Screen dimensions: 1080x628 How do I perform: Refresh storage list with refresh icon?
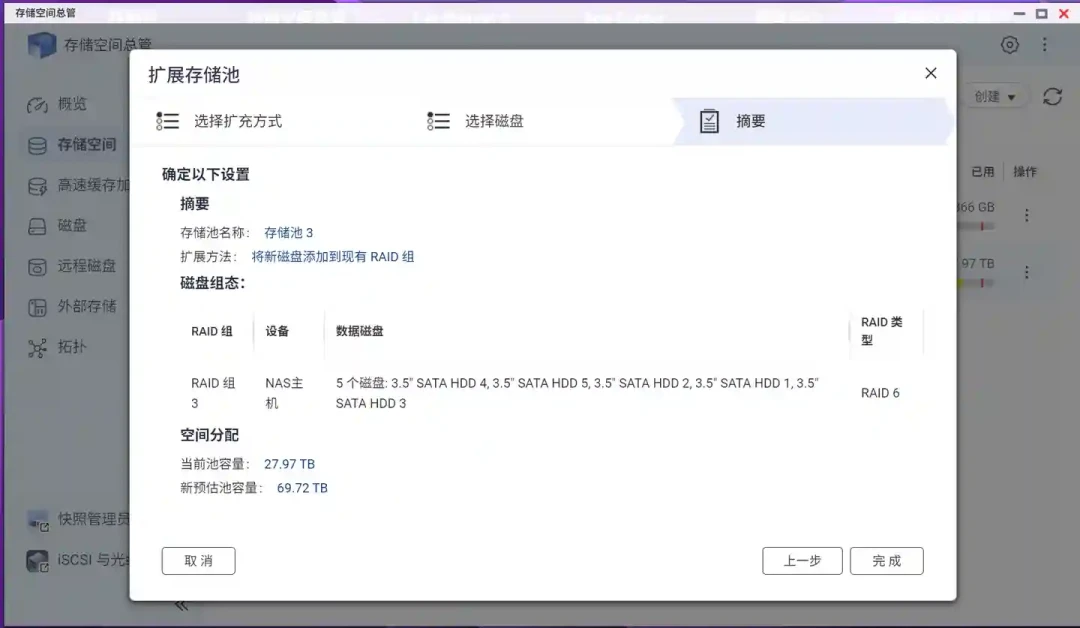pos(1052,96)
